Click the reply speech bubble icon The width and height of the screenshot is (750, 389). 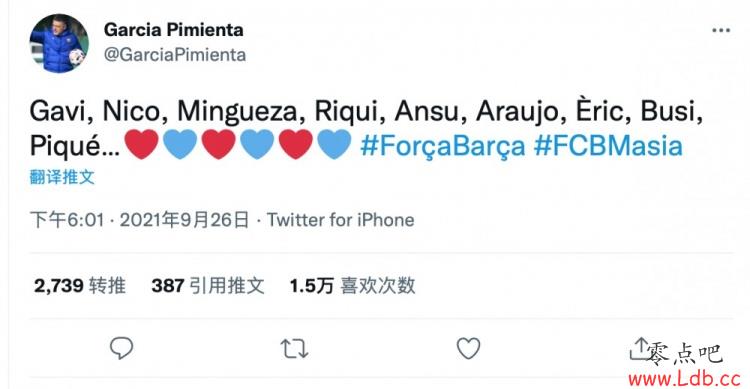[x=121, y=348]
